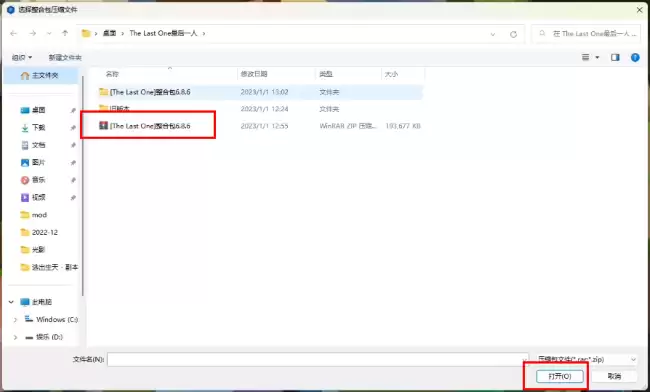Collapse the 此电脑 tree node

pos(11,302)
